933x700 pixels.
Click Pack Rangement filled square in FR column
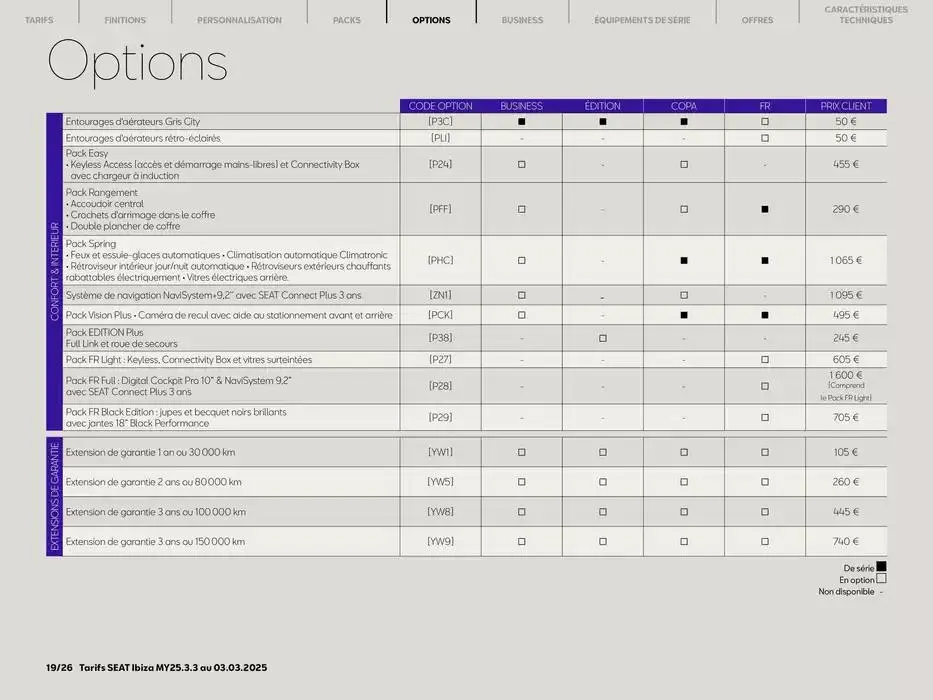pos(765,209)
